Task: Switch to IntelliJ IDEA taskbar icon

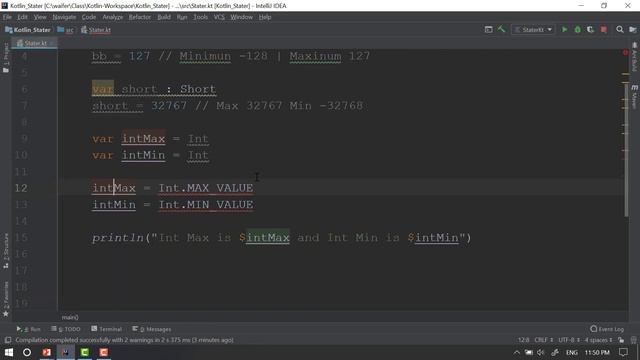Action: point(65,352)
